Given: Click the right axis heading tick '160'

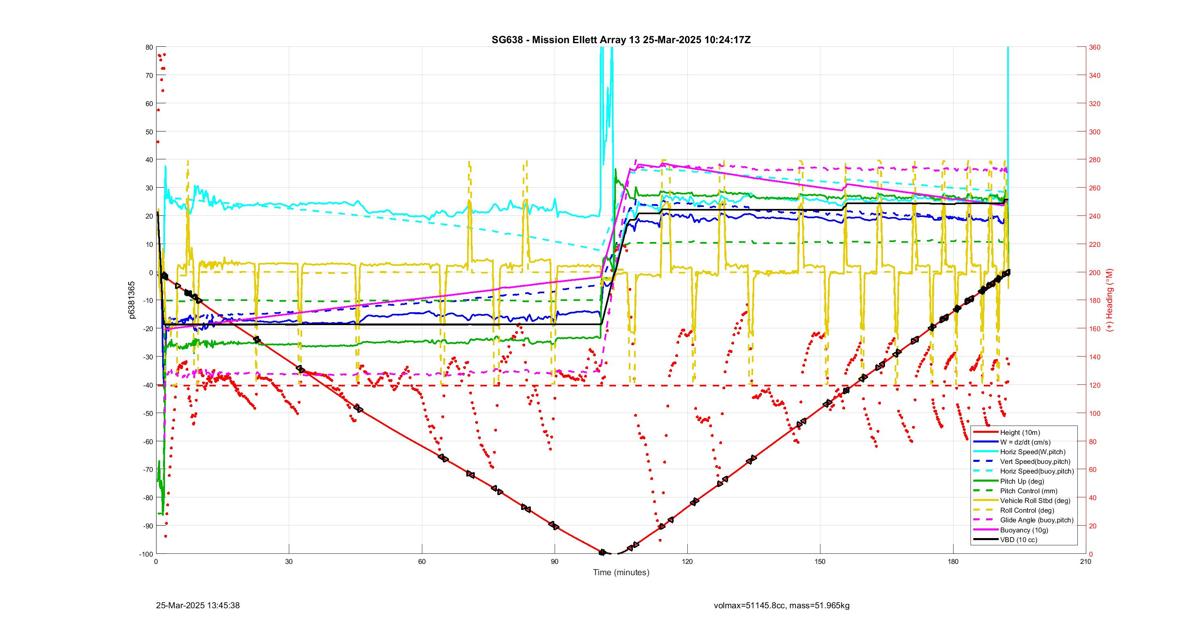Looking at the screenshot, I should [x=1095, y=329].
